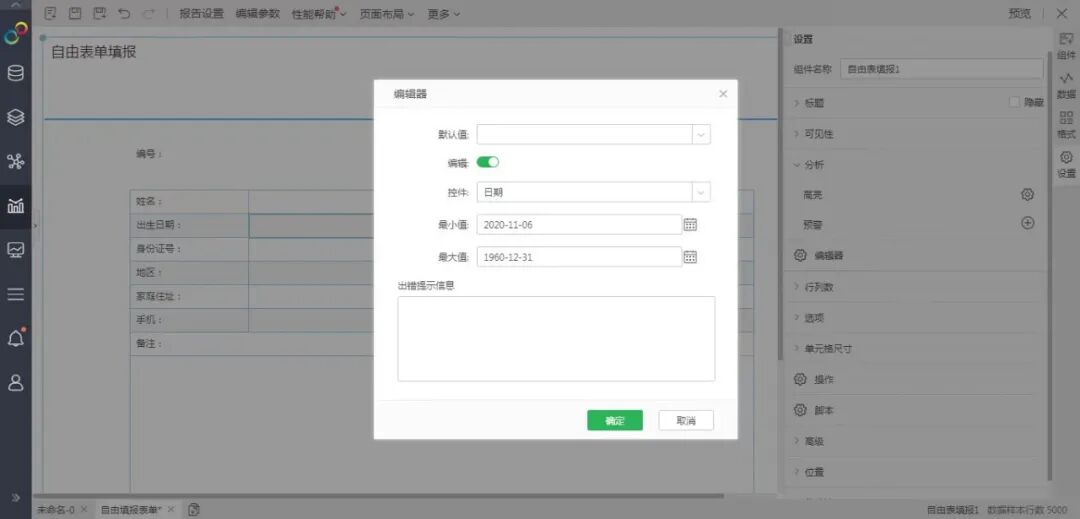Undo with the toolbar arrow
Screen dimensions: 1080x519
point(124,13)
